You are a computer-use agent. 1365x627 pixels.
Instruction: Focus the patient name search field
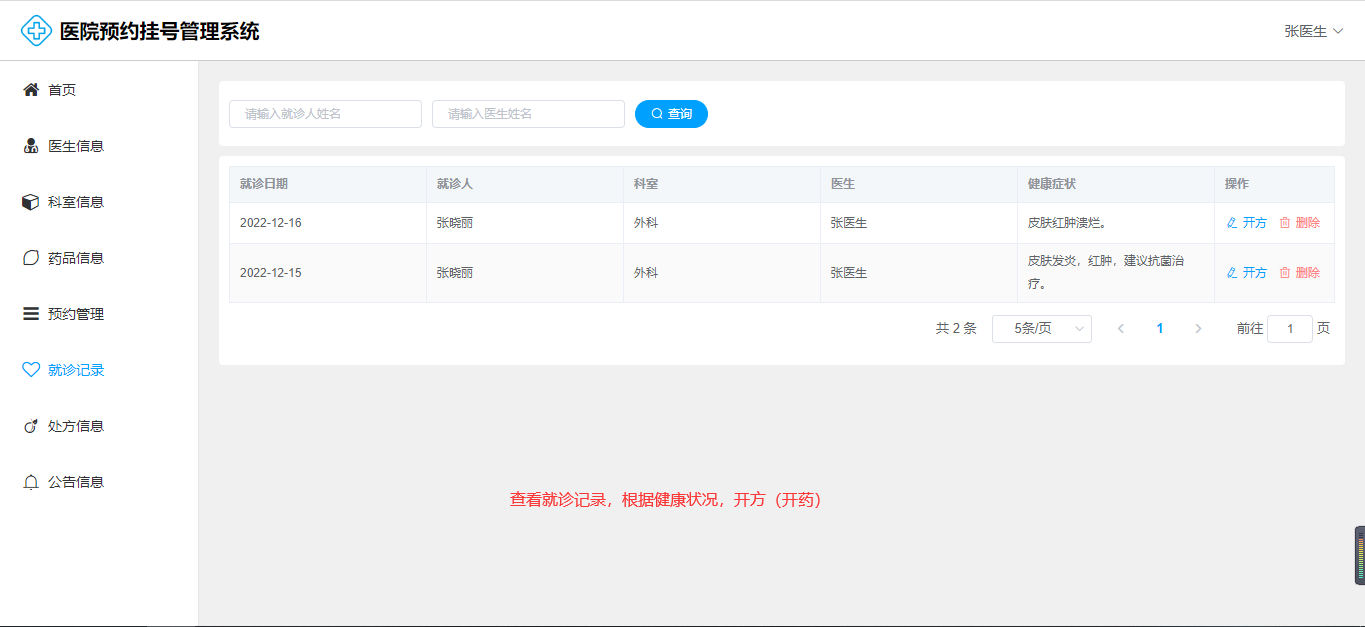point(325,114)
